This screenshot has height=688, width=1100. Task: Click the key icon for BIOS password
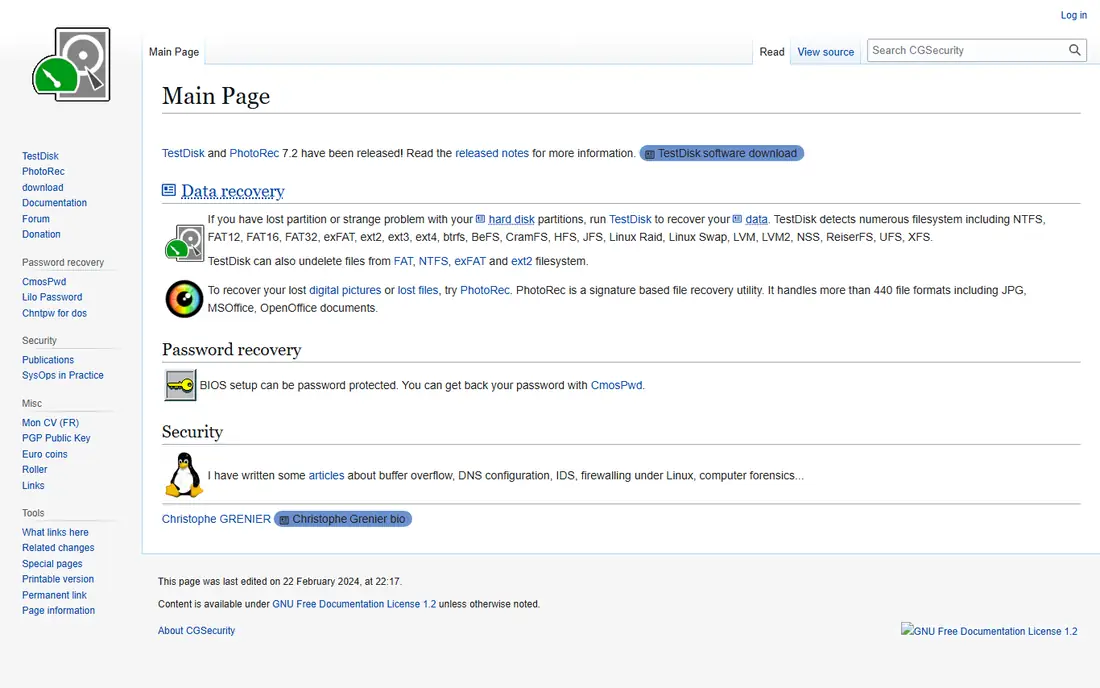[180, 385]
